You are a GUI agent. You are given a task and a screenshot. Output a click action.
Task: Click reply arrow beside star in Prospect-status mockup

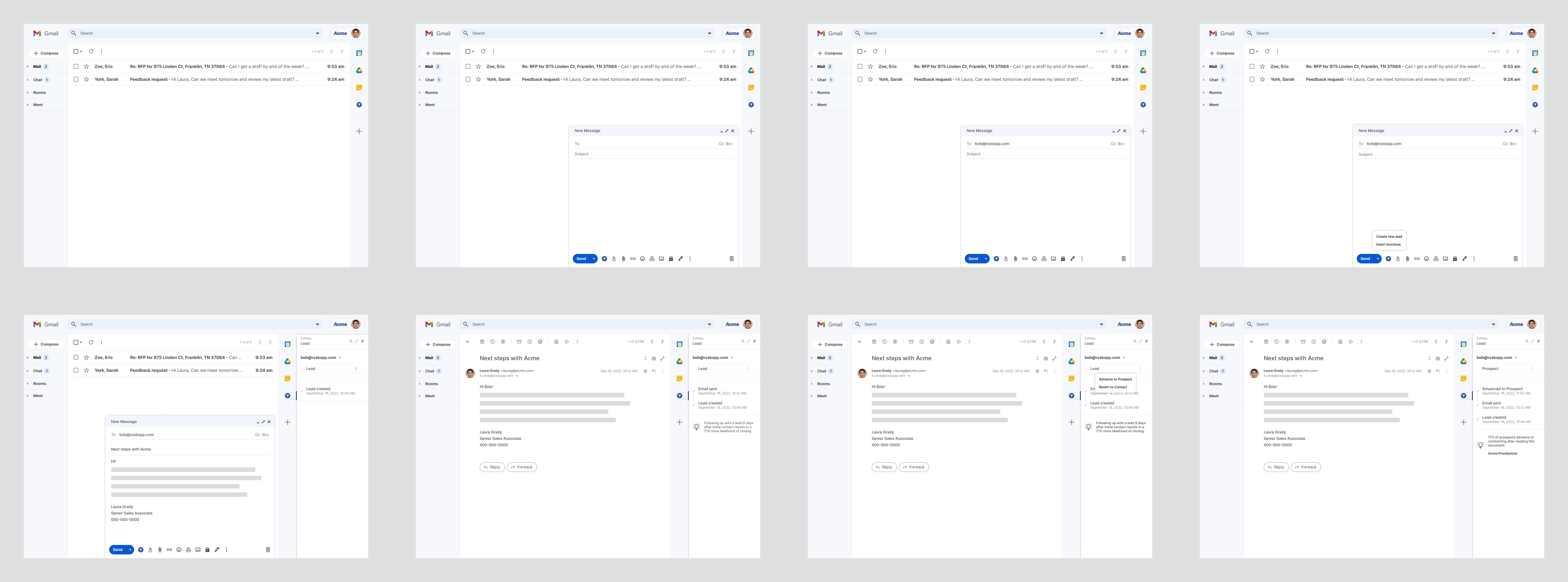pyautogui.click(x=1438, y=371)
